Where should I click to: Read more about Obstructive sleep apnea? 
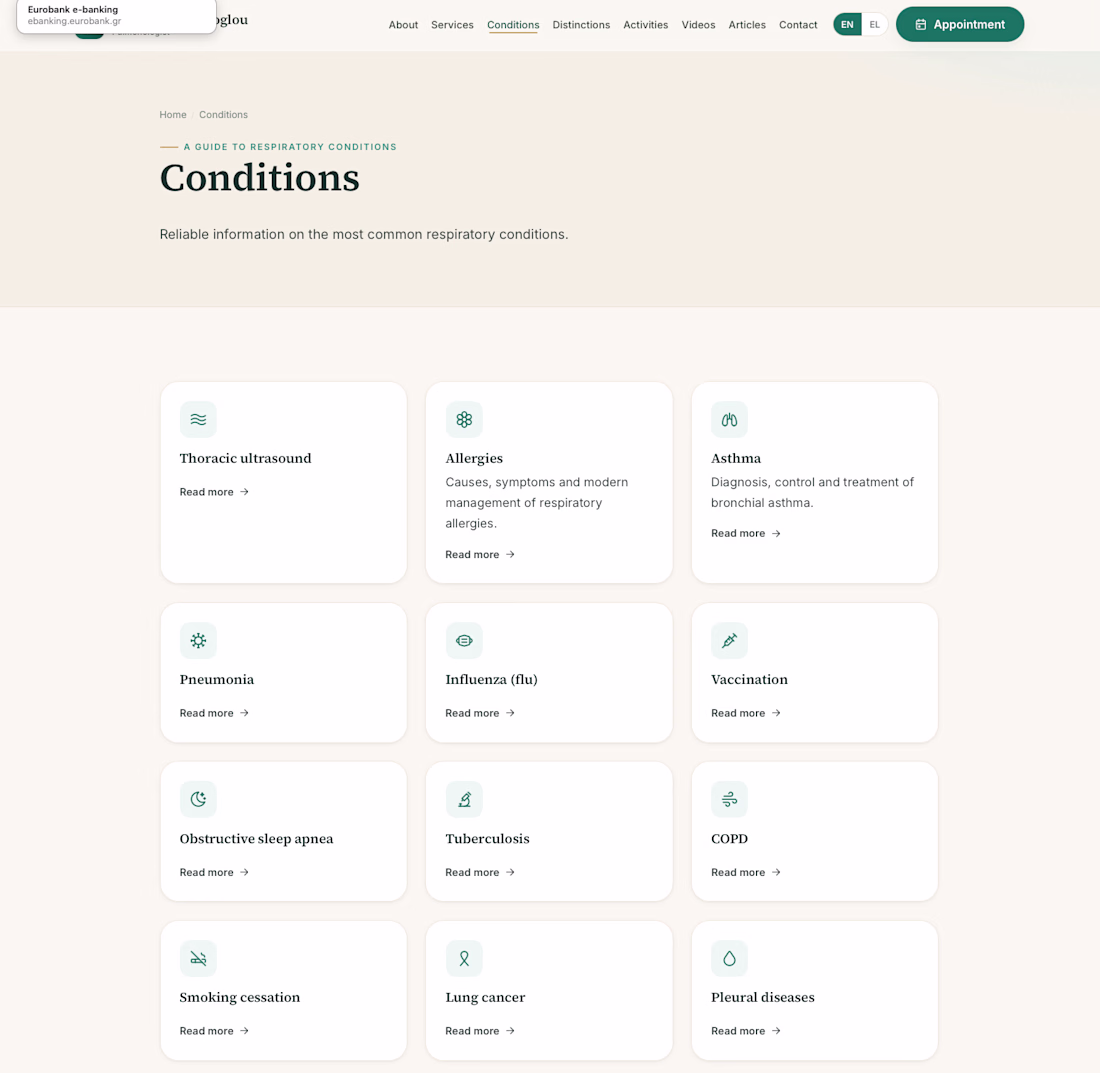click(214, 872)
